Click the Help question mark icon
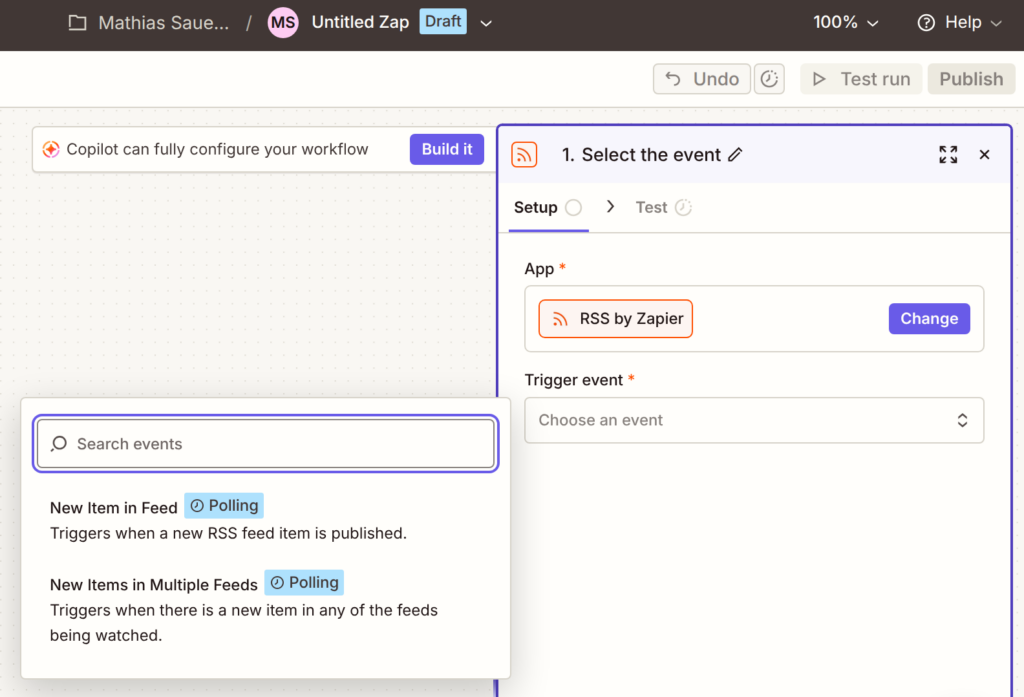Image resolution: width=1024 pixels, height=697 pixels. point(926,23)
